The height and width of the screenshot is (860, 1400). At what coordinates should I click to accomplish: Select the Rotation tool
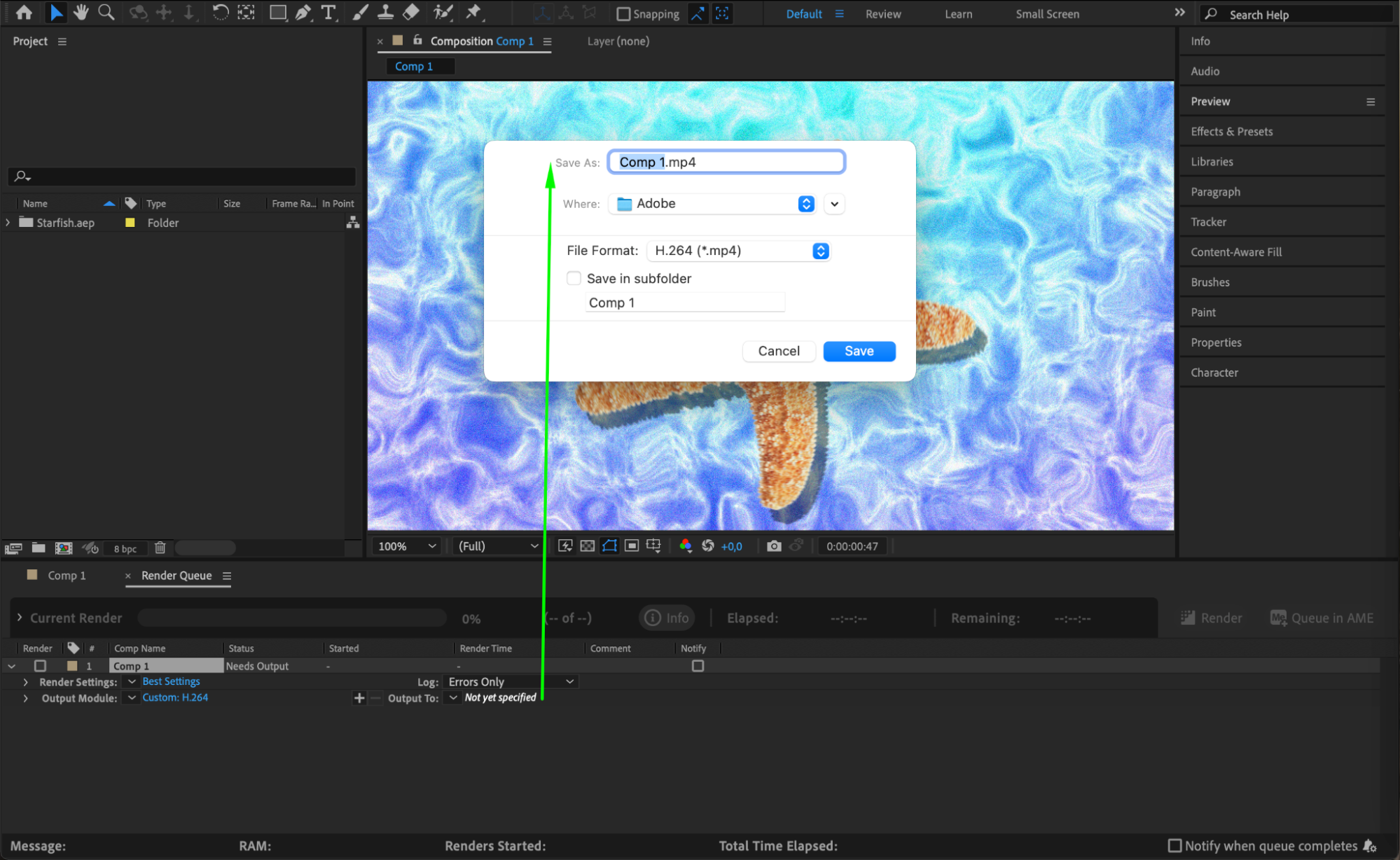[220, 12]
